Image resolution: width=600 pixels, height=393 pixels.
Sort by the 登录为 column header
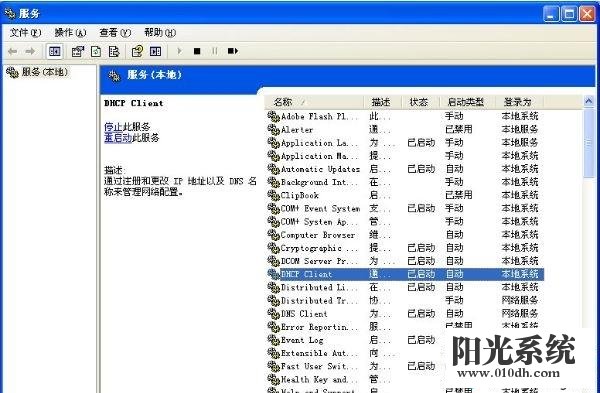(x=519, y=102)
